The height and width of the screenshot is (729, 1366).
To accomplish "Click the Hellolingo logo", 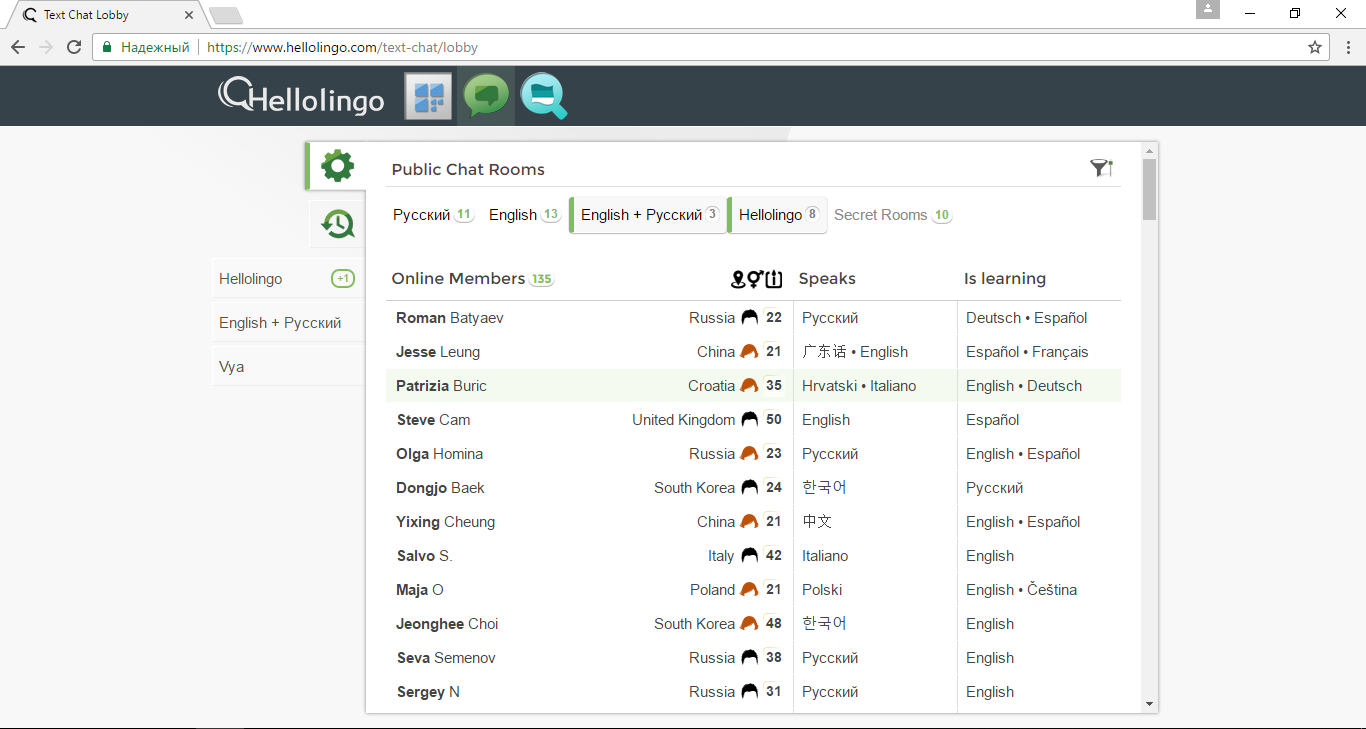I will pyautogui.click(x=301, y=96).
